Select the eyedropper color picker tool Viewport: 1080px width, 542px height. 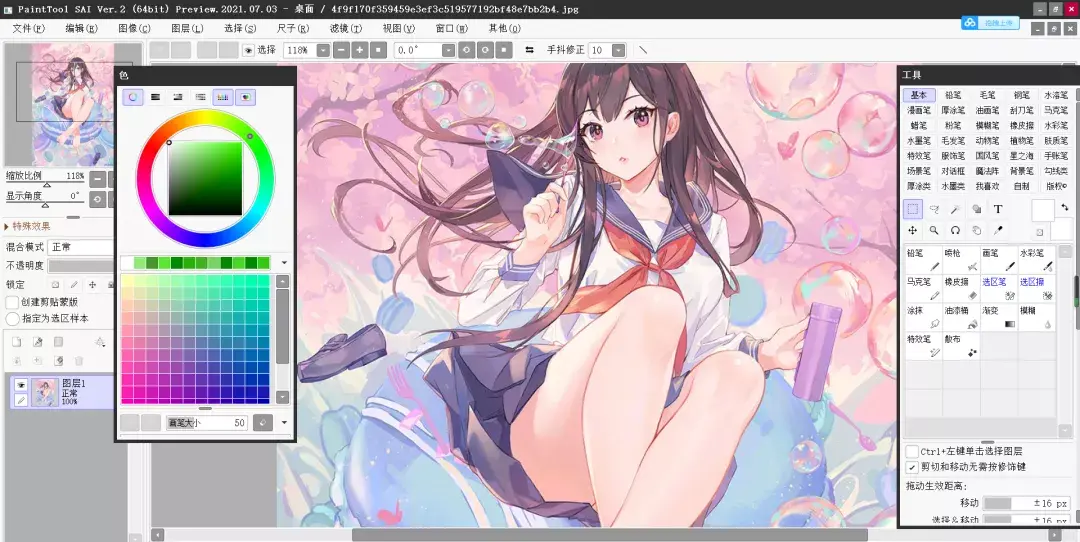pyautogui.click(x=998, y=230)
